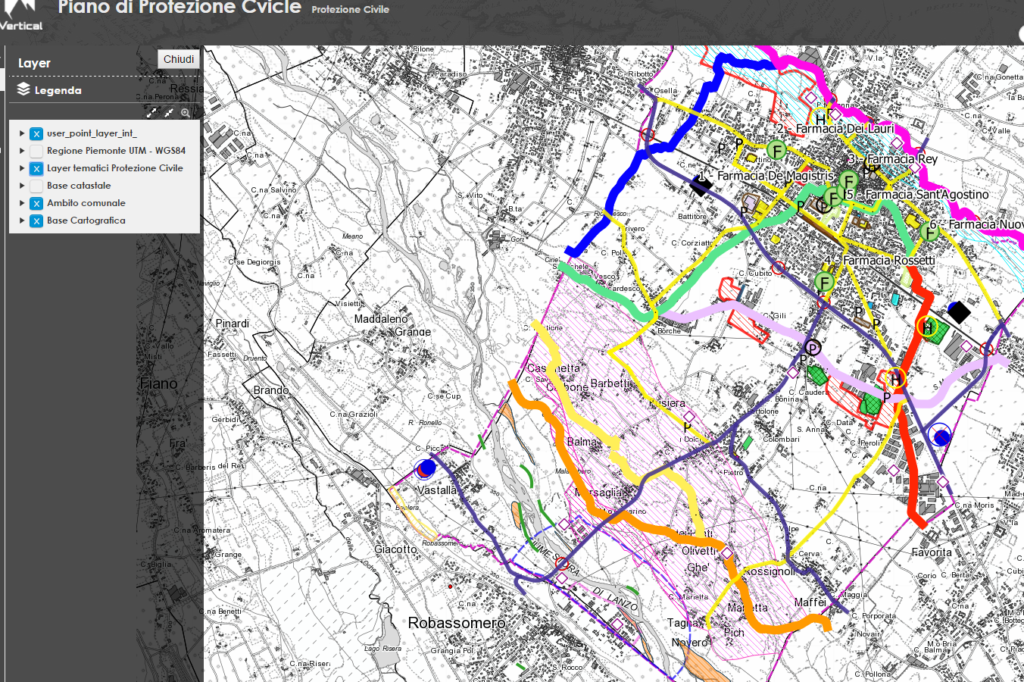Check the Base catastale layer checkbox

pyautogui.click(x=36, y=186)
